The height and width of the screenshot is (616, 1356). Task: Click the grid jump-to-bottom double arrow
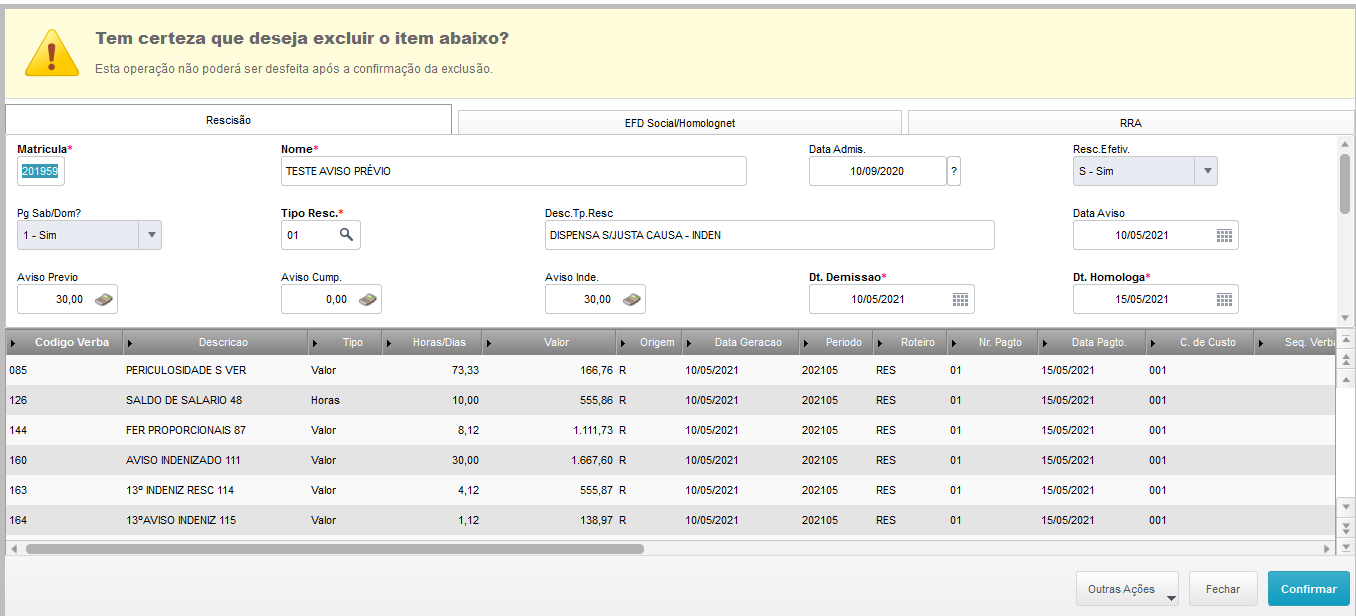tap(1346, 528)
